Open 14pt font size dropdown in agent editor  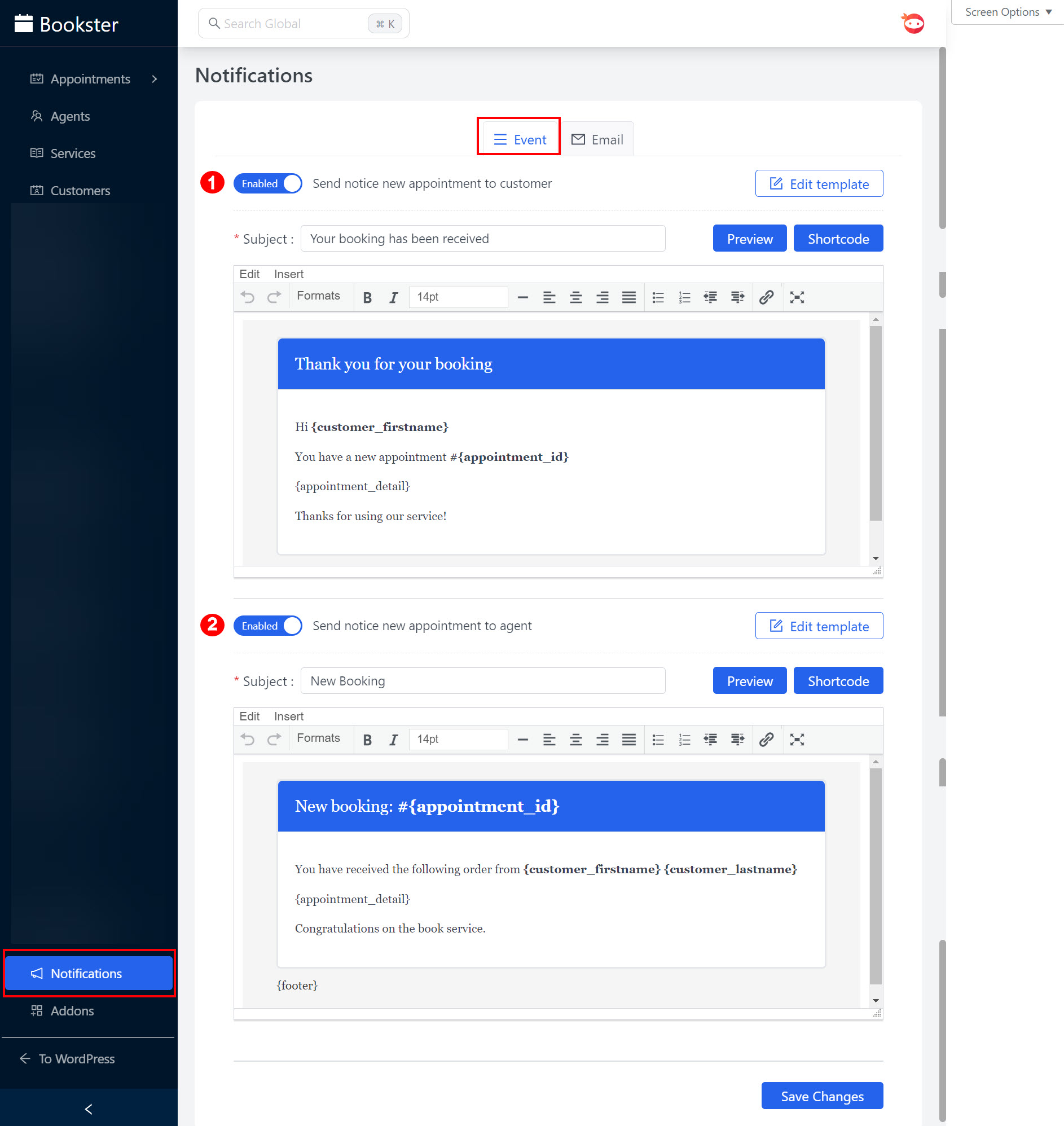pyautogui.click(x=458, y=739)
